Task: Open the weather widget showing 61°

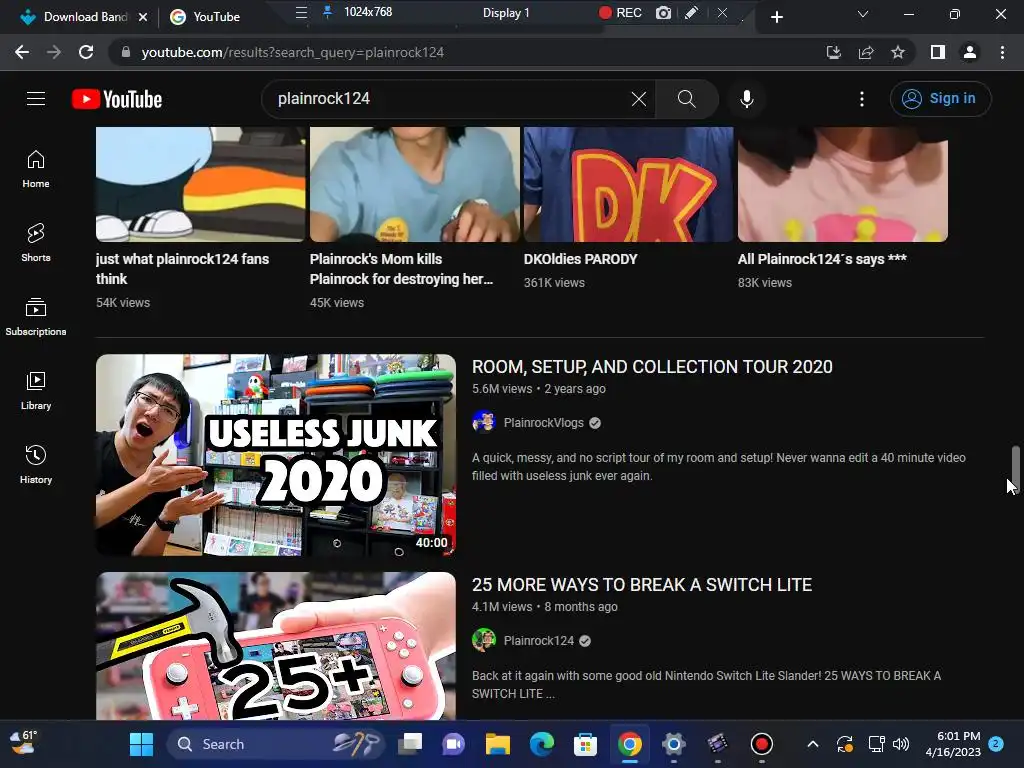Action: (24, 743)
